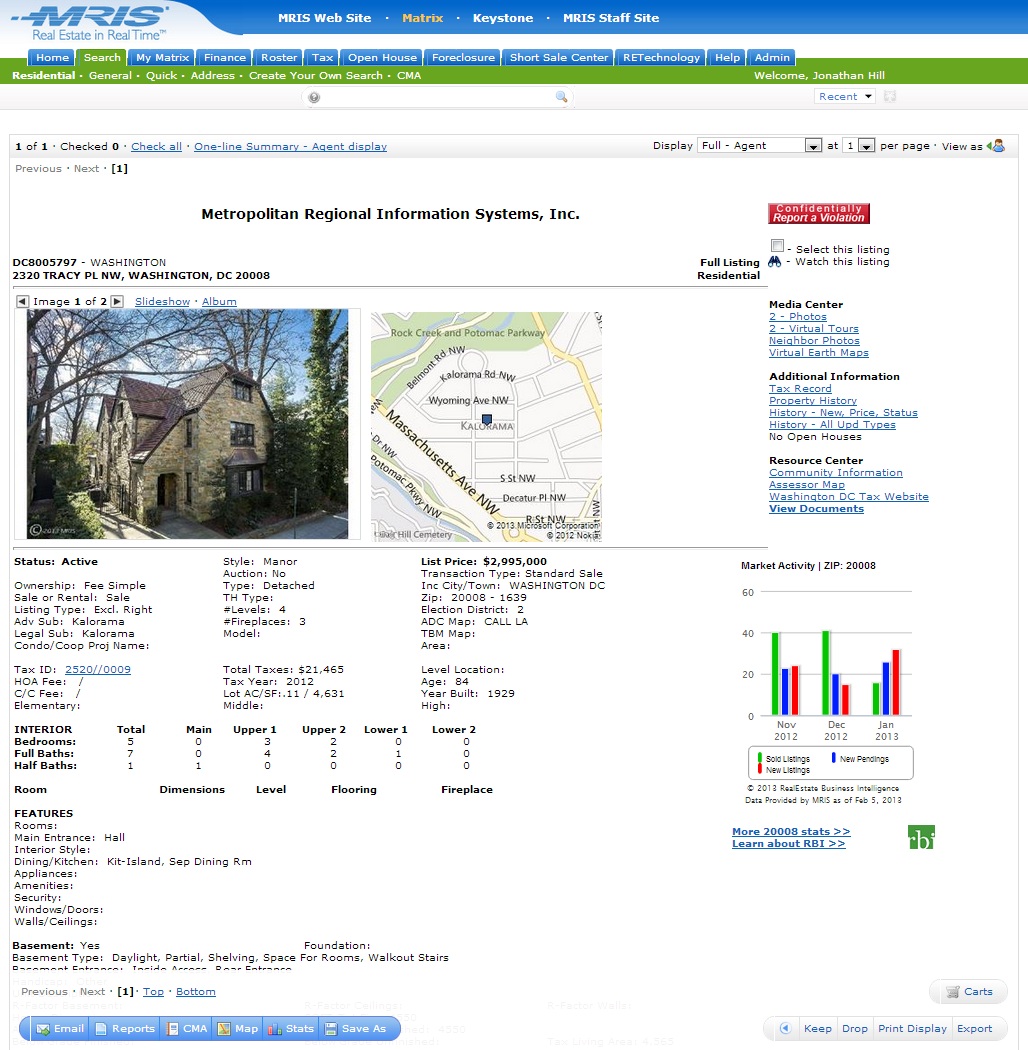Open the photo Album link
The image size is (1028, 1050).
(219, 302)
